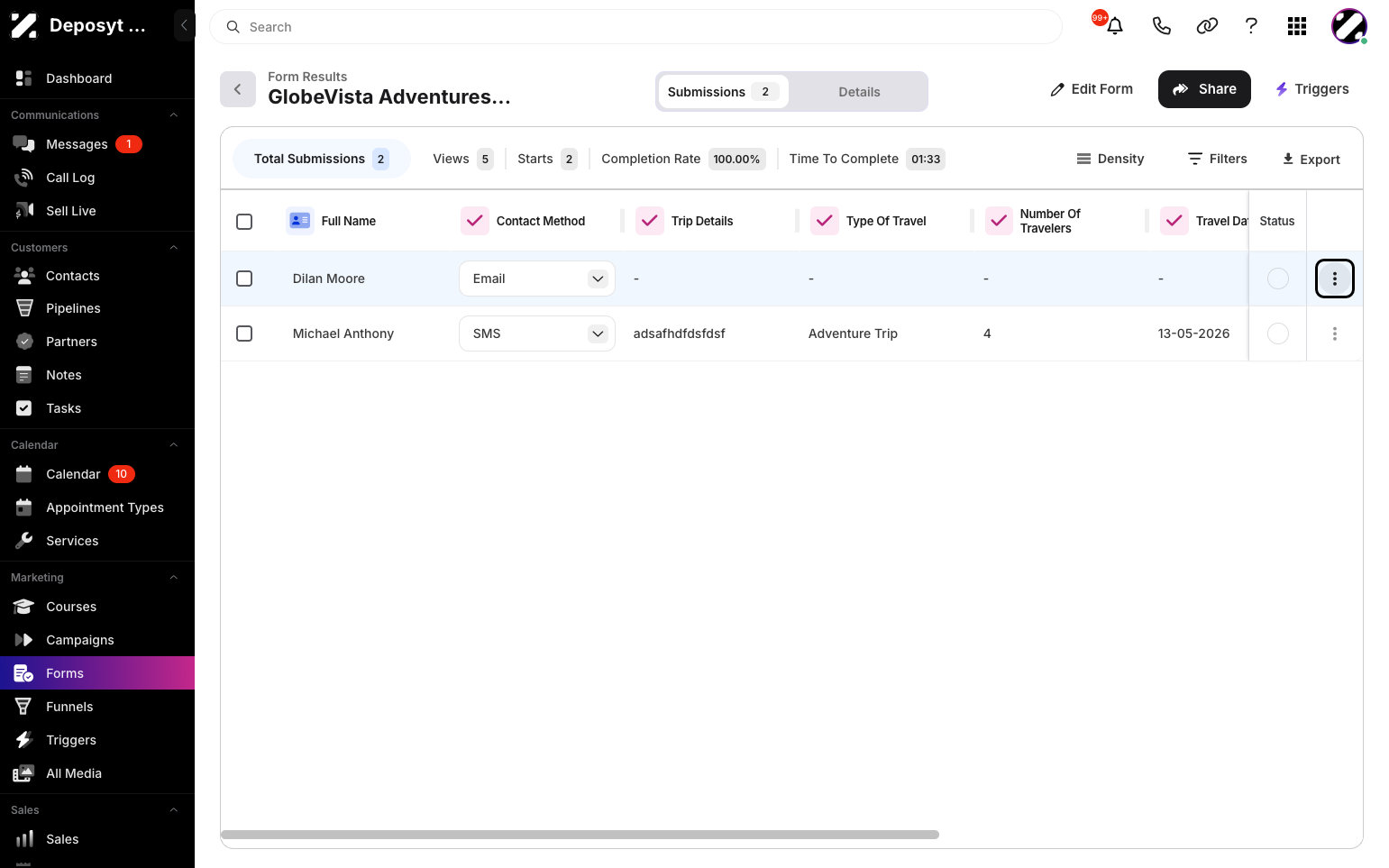Open row actions menu for Michael Anthony

[x=1335, y=333]
